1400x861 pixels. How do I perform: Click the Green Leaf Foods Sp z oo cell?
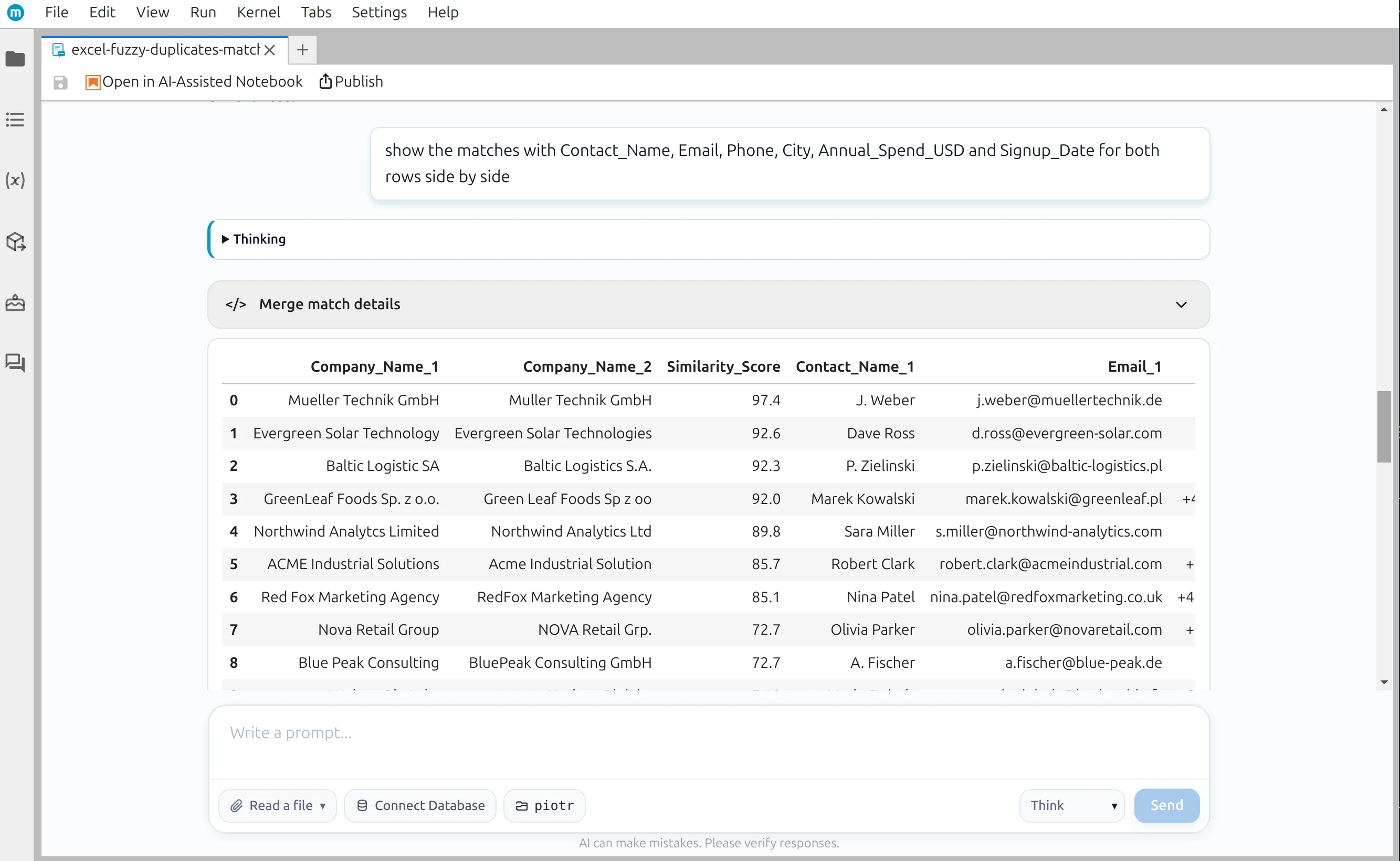[567, 499]
